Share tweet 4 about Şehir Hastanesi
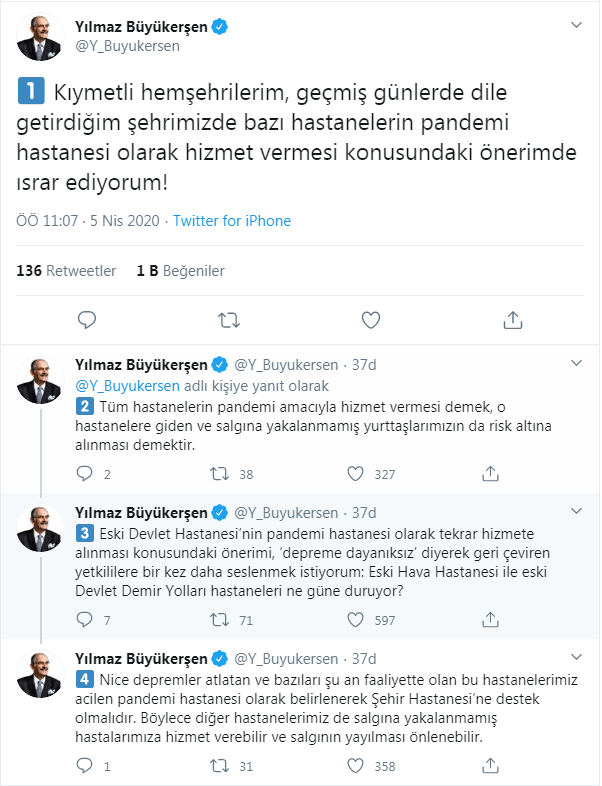 point(490,765)
